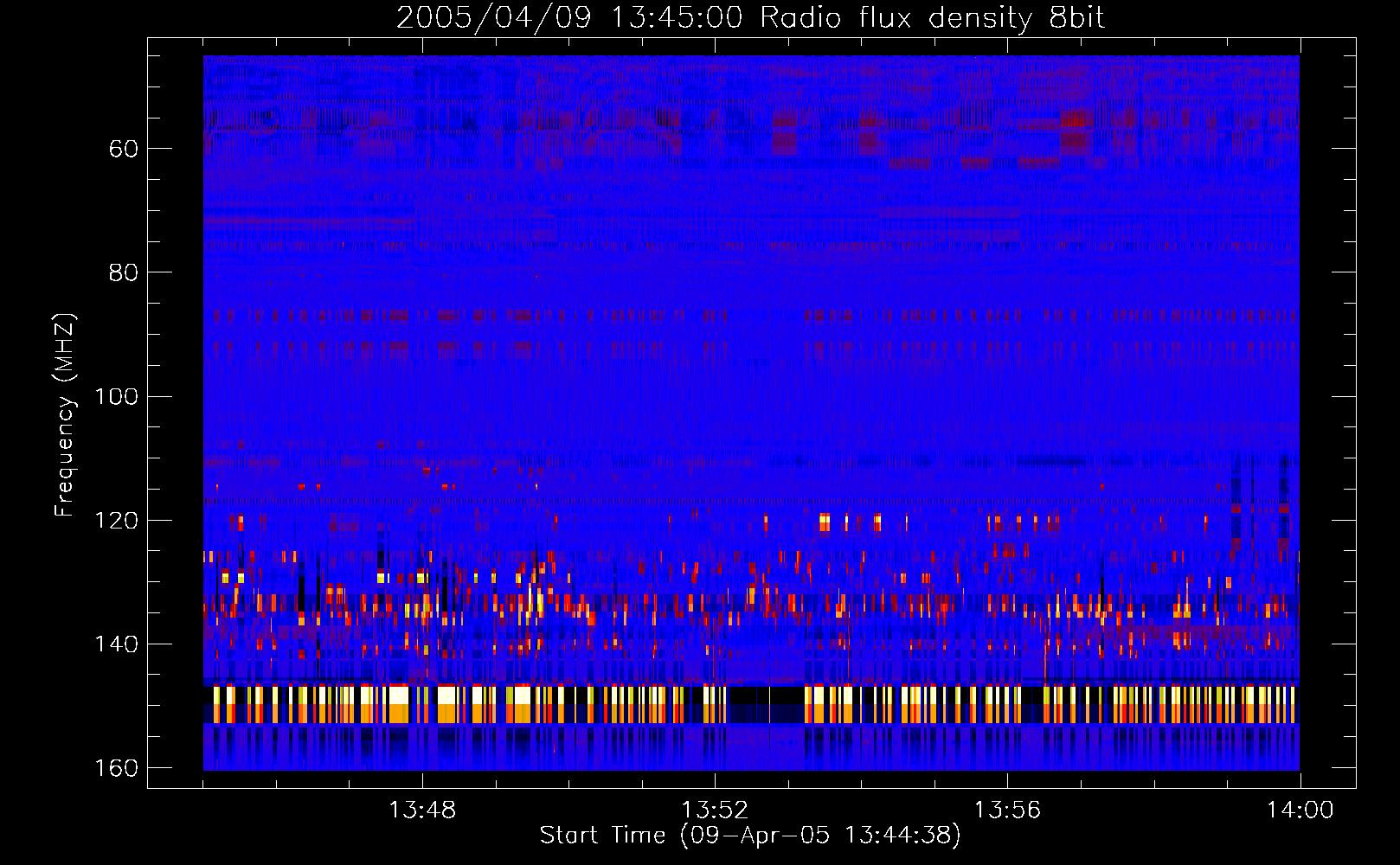Click the bright emission band near 150 MHz

point(751,704)
